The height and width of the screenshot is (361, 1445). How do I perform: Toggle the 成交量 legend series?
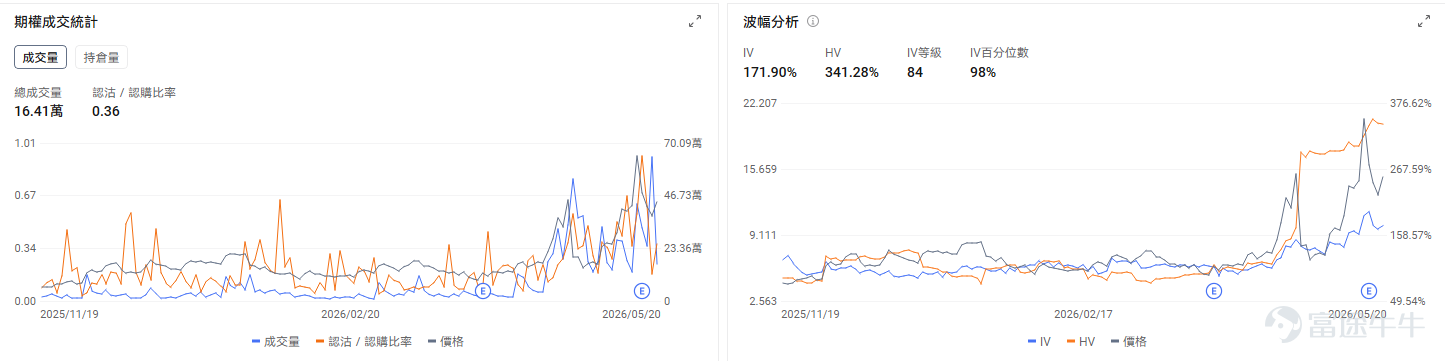coord(275,342)
